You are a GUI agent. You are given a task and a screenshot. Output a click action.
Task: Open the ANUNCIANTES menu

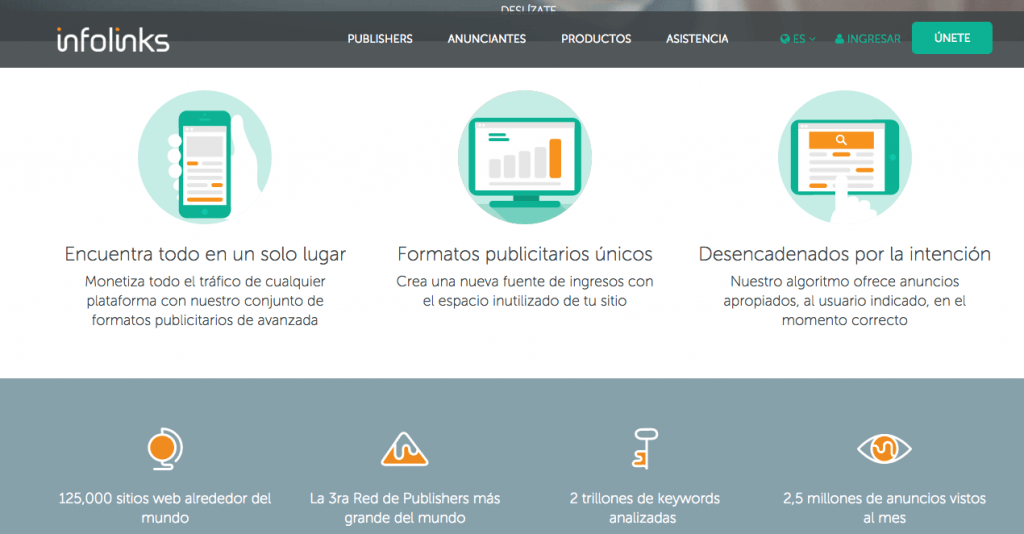point(487,39)
